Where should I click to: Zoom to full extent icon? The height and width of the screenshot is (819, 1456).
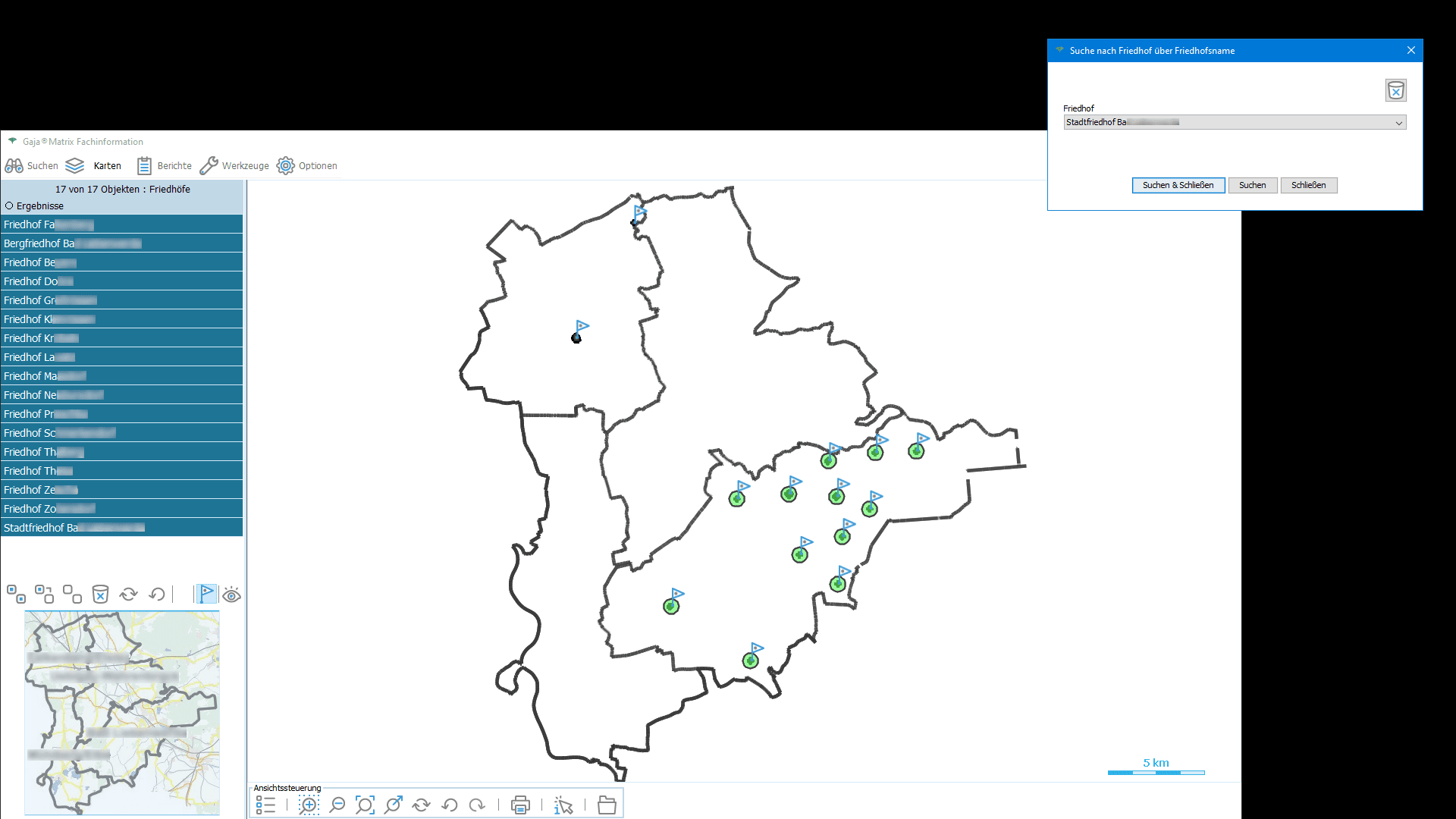pos(365,805)
